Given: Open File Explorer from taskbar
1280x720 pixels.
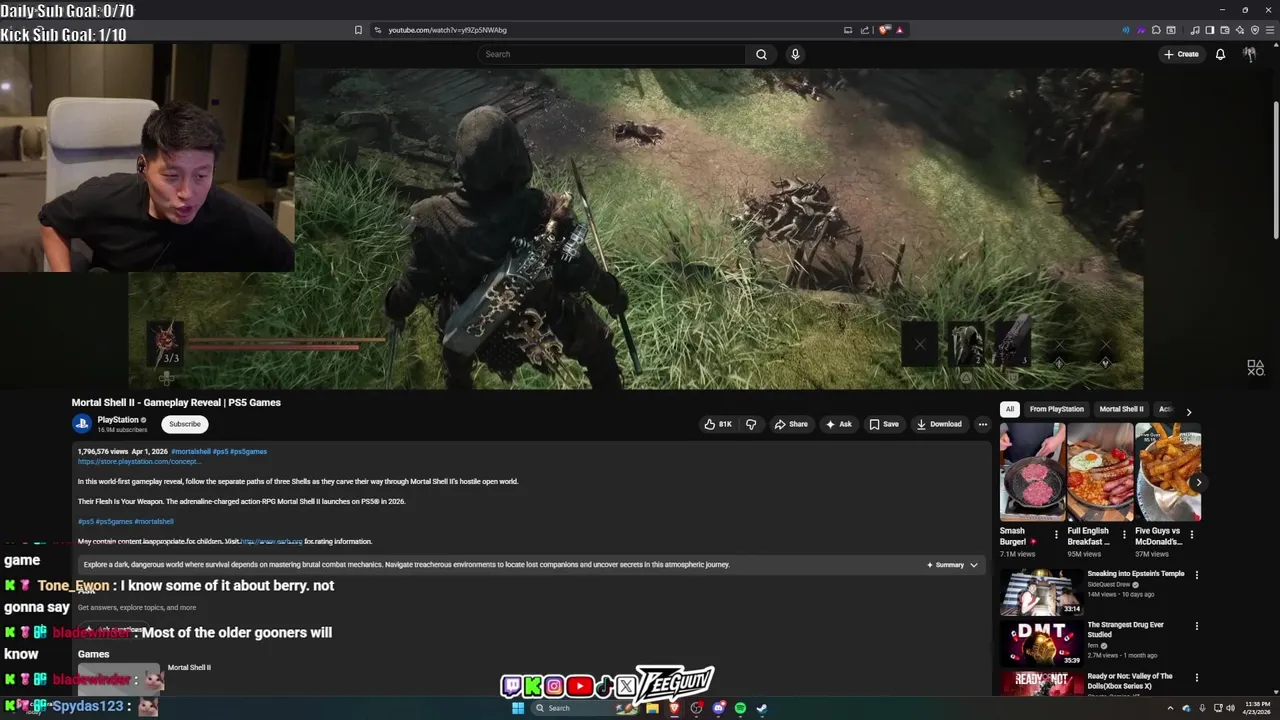Looking at the screenshot, I should click(x=652, y=708).
